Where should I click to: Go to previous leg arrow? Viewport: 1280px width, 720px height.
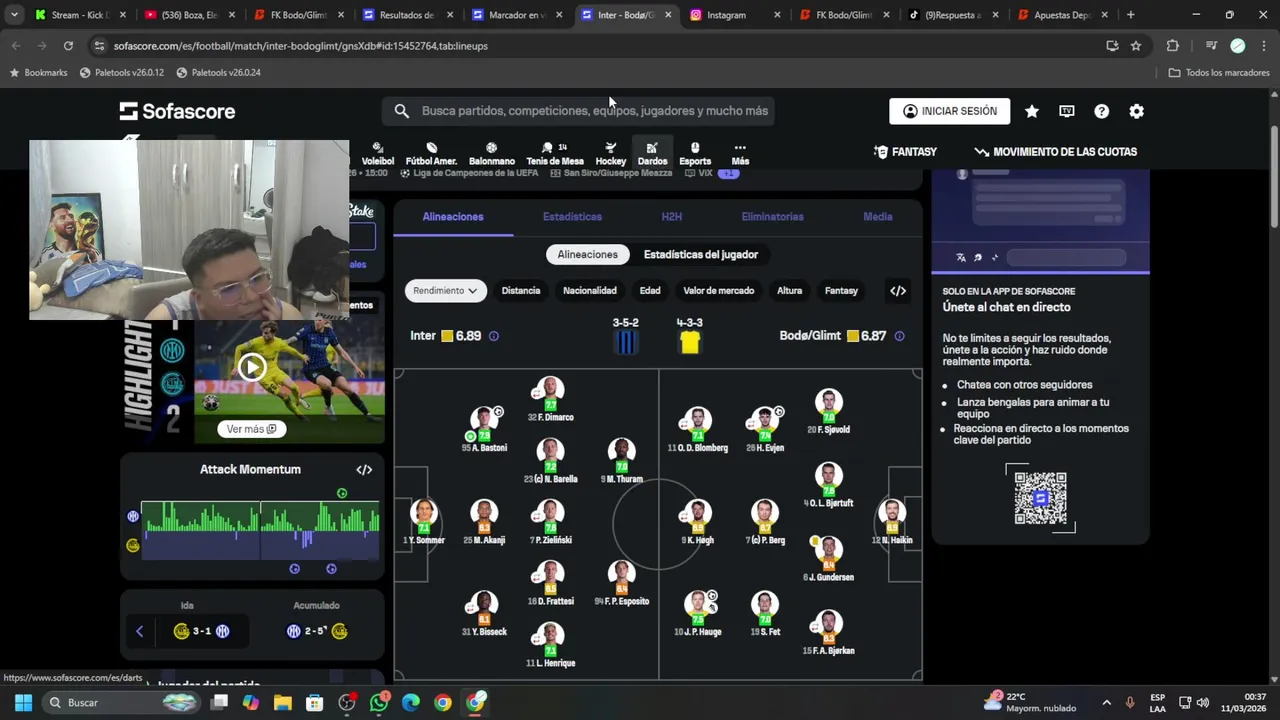tap(139, 631)
